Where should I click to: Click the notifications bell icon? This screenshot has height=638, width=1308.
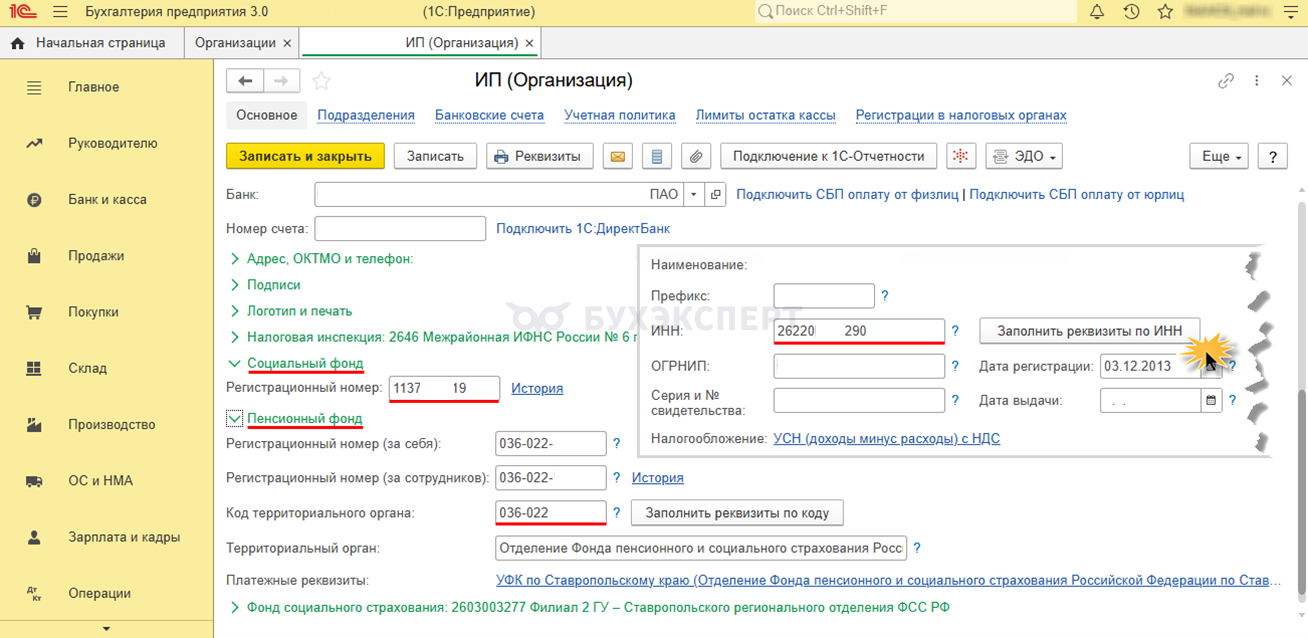point(1097,12)
